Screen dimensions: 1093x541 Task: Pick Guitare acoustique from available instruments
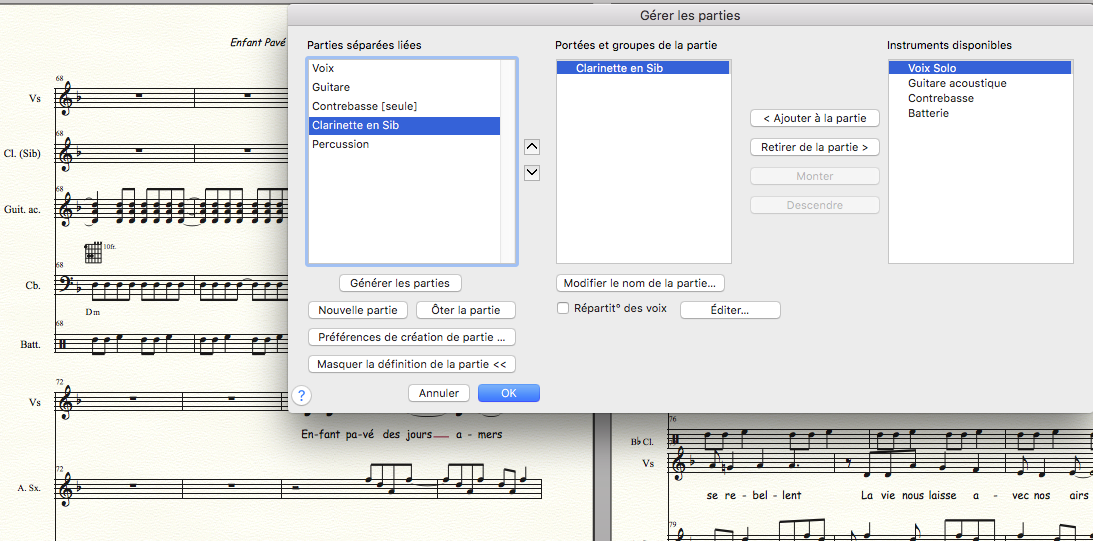tap(957, 83)
